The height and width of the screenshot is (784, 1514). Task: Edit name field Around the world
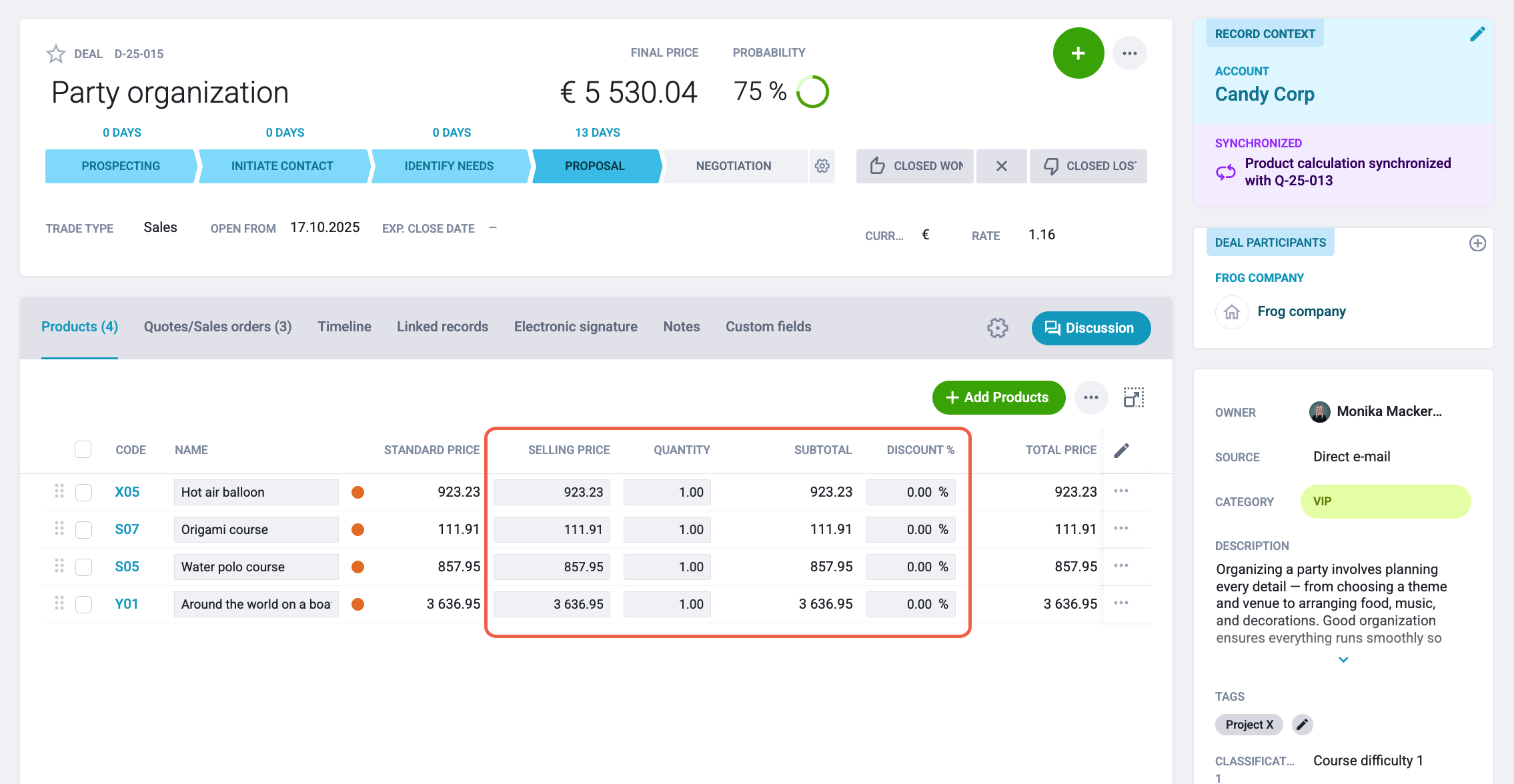pyautogui.click(x=256, y=605)
